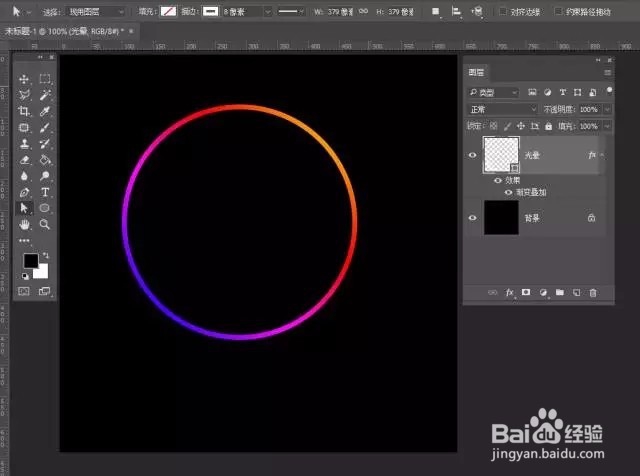Image resolution: width=640 pixels, height=476 pixels.
Task: Select the Ellipse shape tool
Action: tap(45, 208)
